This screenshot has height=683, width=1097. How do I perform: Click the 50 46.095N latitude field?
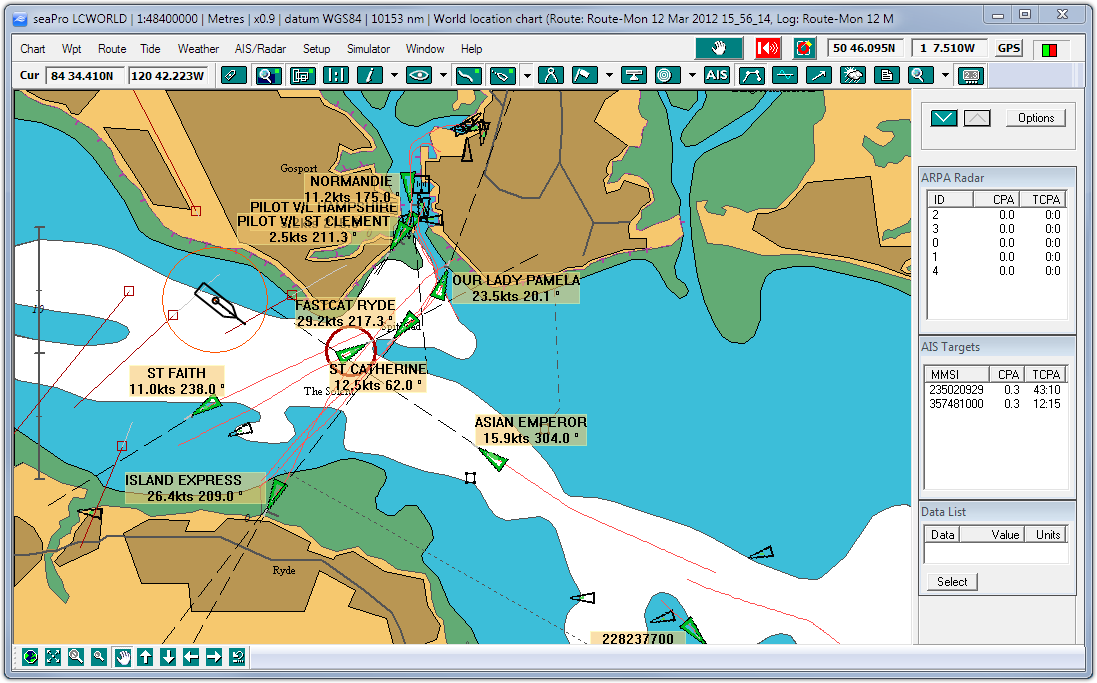pyautogui.click(x=864, y=48)
